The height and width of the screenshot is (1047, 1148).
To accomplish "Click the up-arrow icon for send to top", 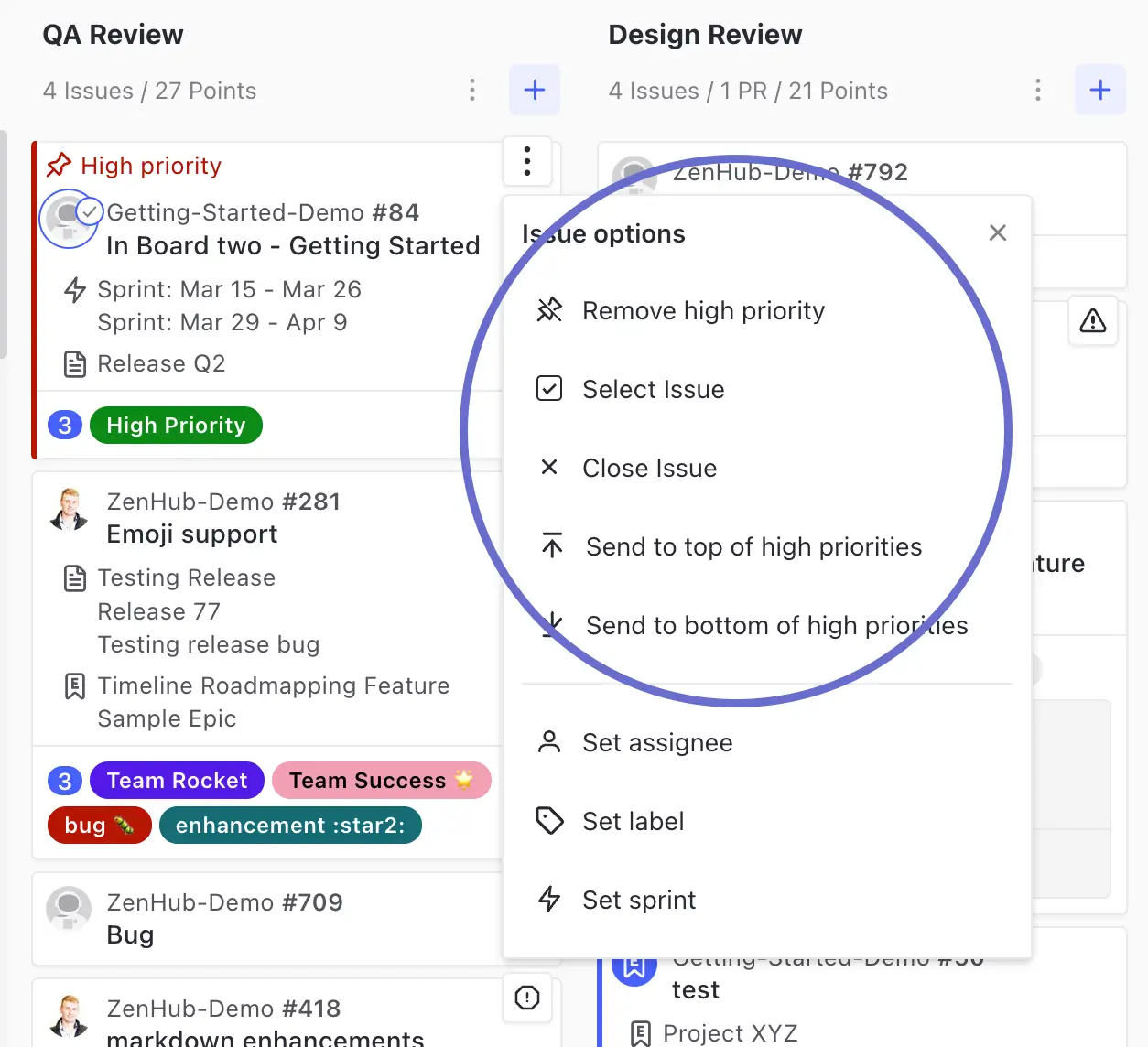I will (552, 545).
